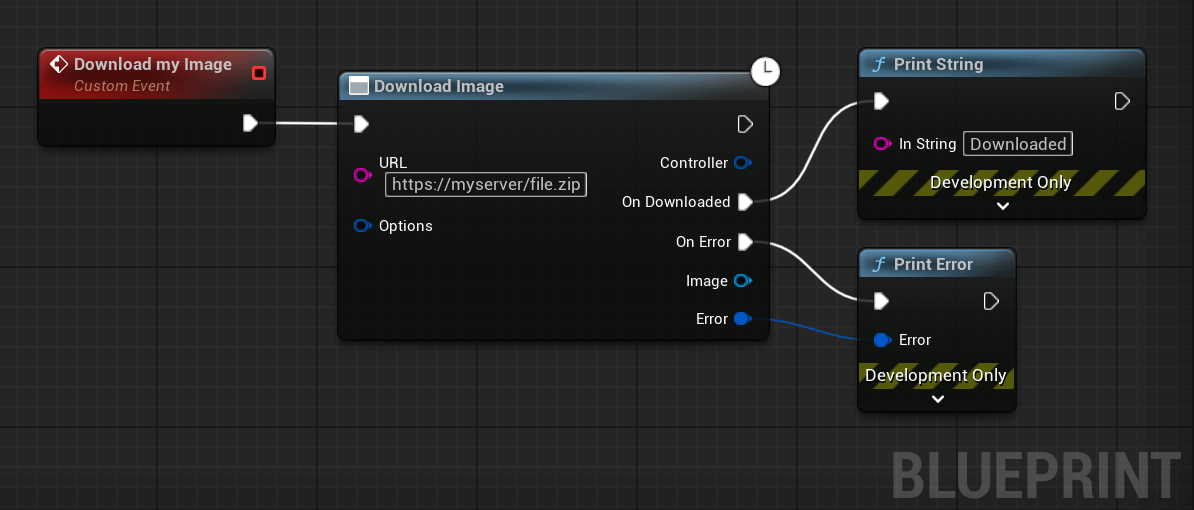This screenshot has width=1194, height=510.
Task: Click the On Error exec pin
Action: click(745, 242)
